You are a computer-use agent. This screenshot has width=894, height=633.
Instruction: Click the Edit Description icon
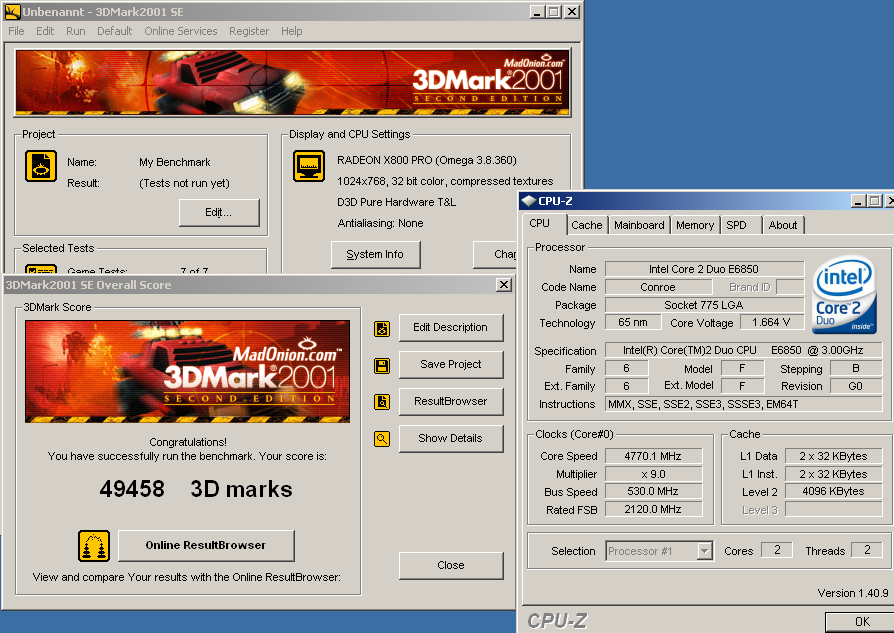pos(382,328)
